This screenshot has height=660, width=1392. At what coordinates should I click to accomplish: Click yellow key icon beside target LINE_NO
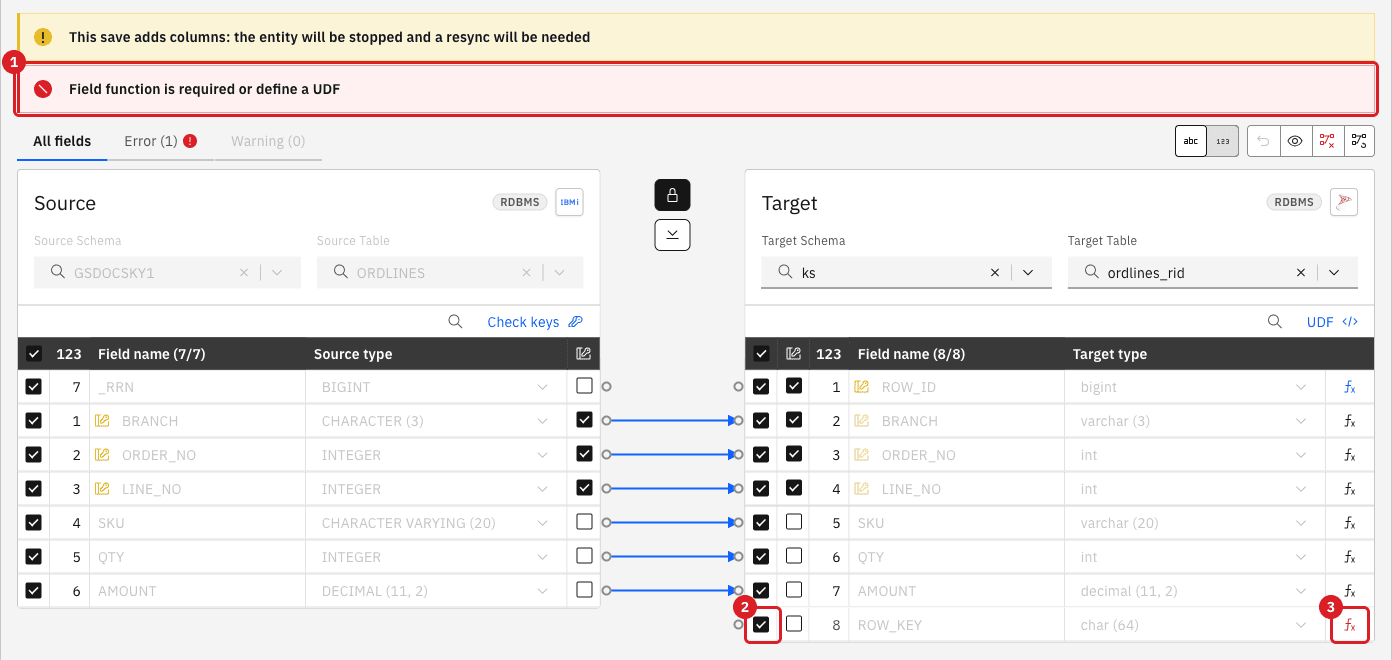[x=862, y=489]
